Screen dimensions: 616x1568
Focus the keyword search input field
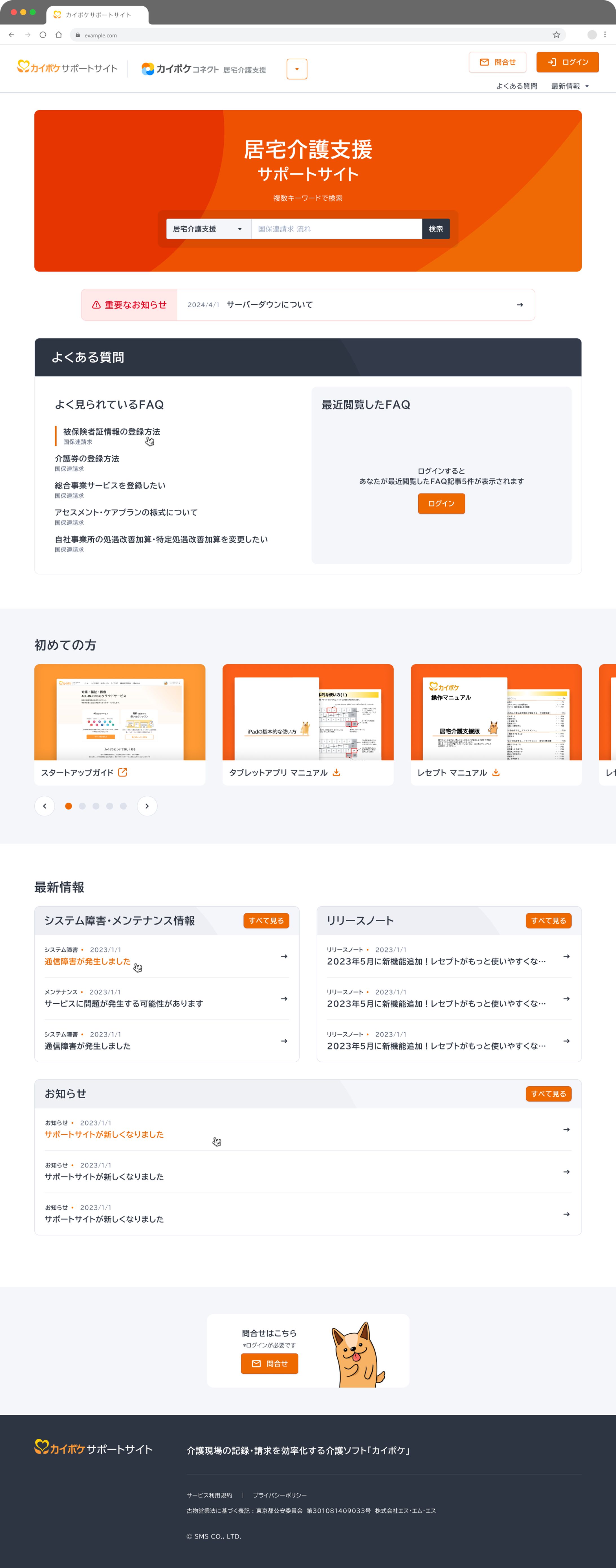[336, 229]
